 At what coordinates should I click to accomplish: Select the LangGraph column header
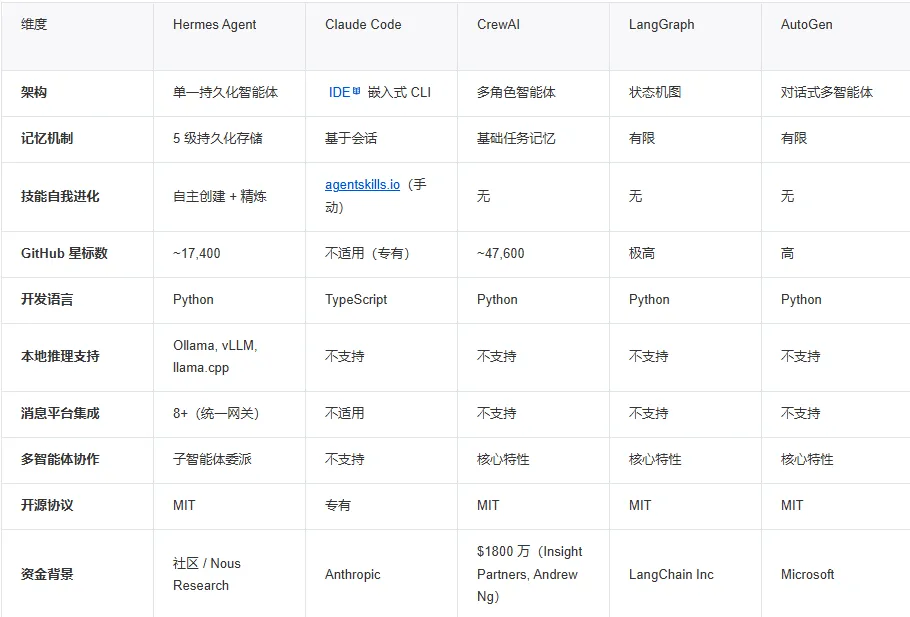click(x=661, y=24)
